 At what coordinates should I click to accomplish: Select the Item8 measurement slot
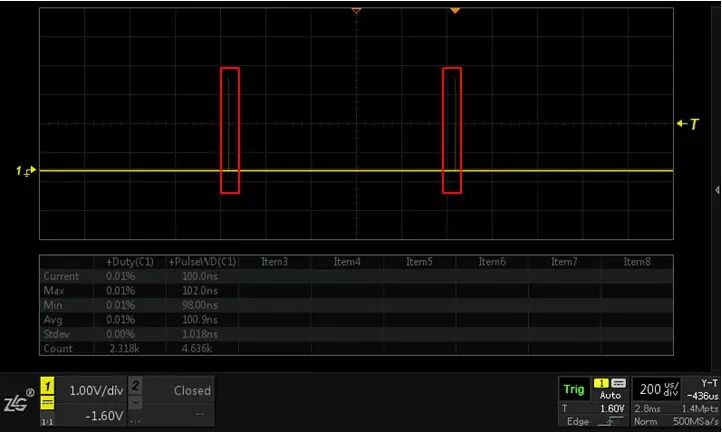pyautogui.click(x=637, y=262)
